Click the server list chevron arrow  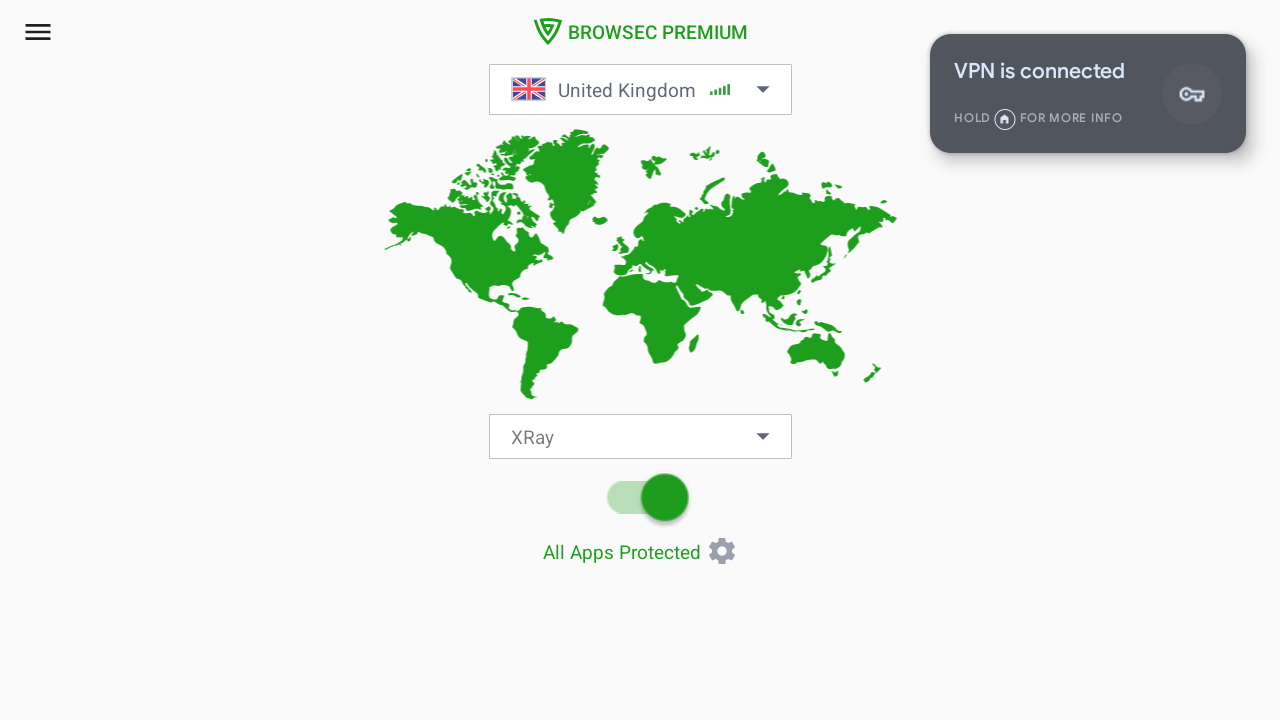(x=762, y=89)
